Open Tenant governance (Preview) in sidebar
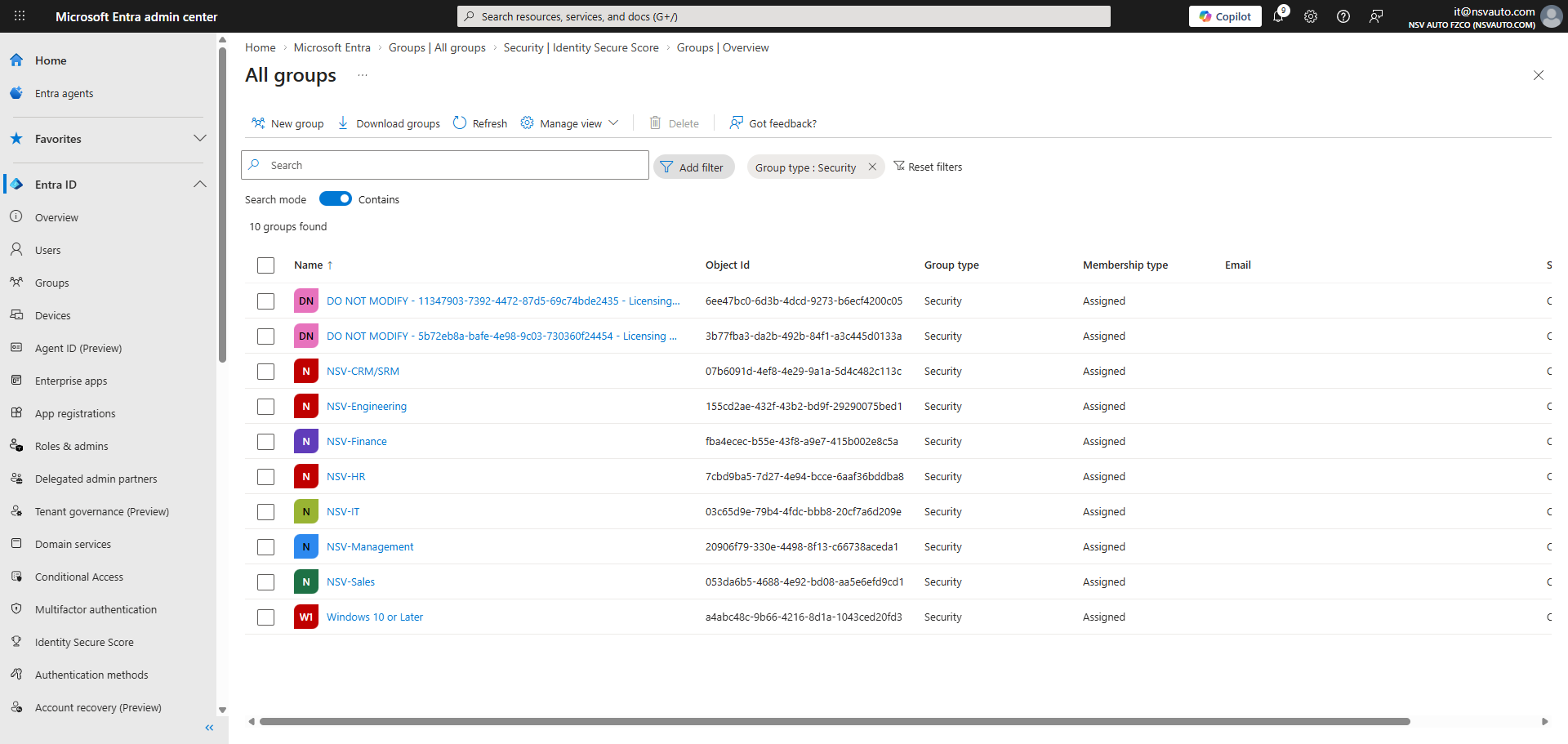This screenshot has width=1568, height=744. pos(102,512)
